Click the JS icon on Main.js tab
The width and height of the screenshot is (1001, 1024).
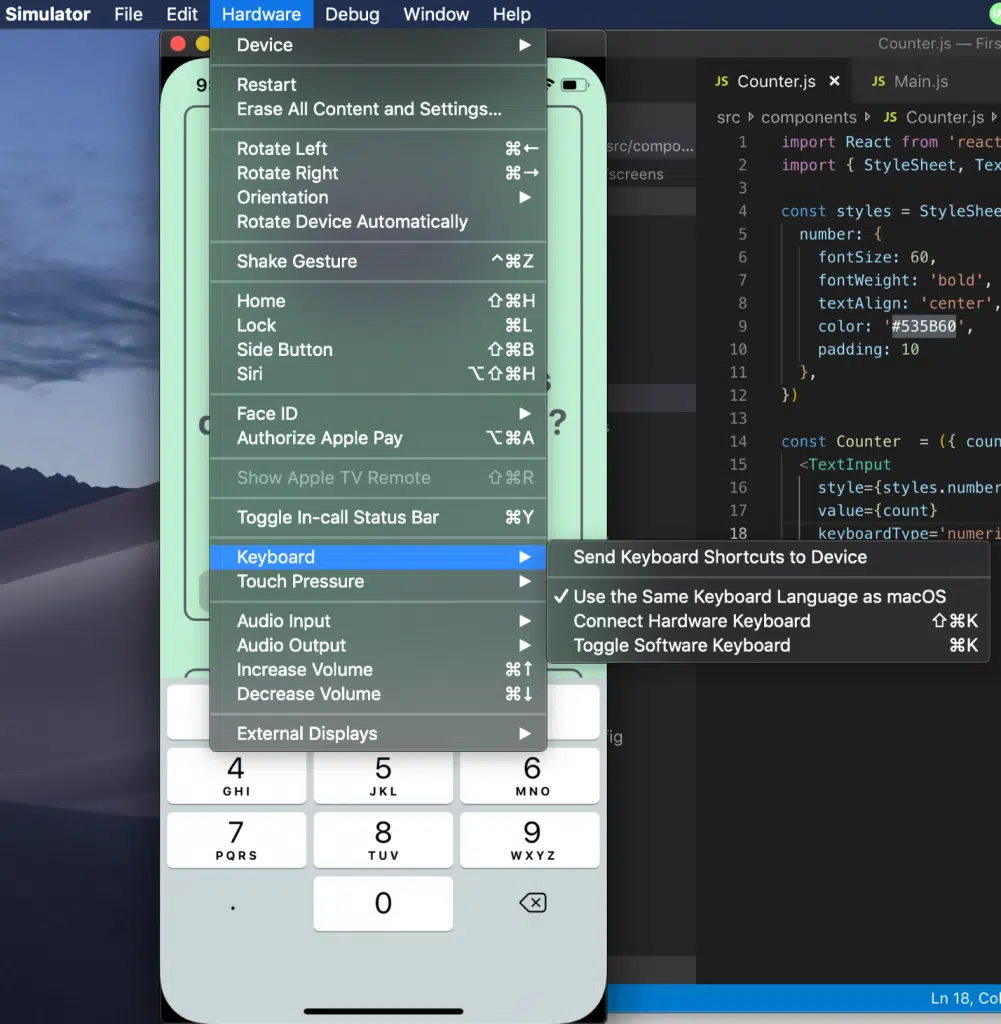pos(878,82)
